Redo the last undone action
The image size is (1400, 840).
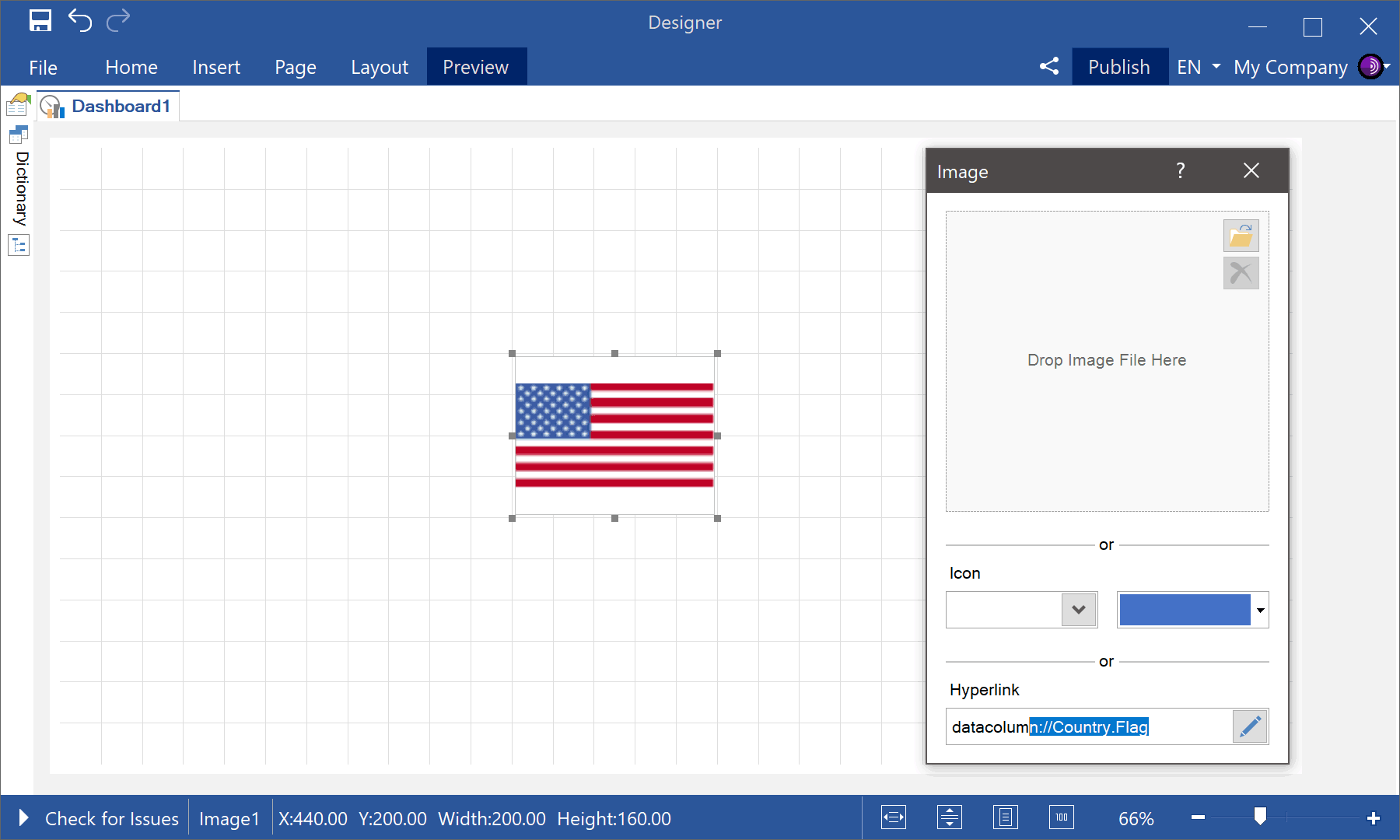tap(118, 21)
